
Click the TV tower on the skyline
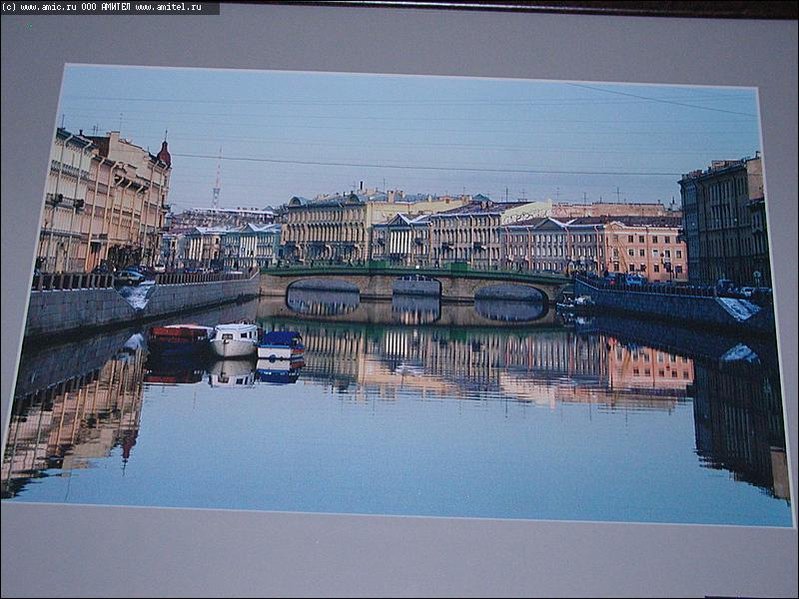(x=217, y=178)
